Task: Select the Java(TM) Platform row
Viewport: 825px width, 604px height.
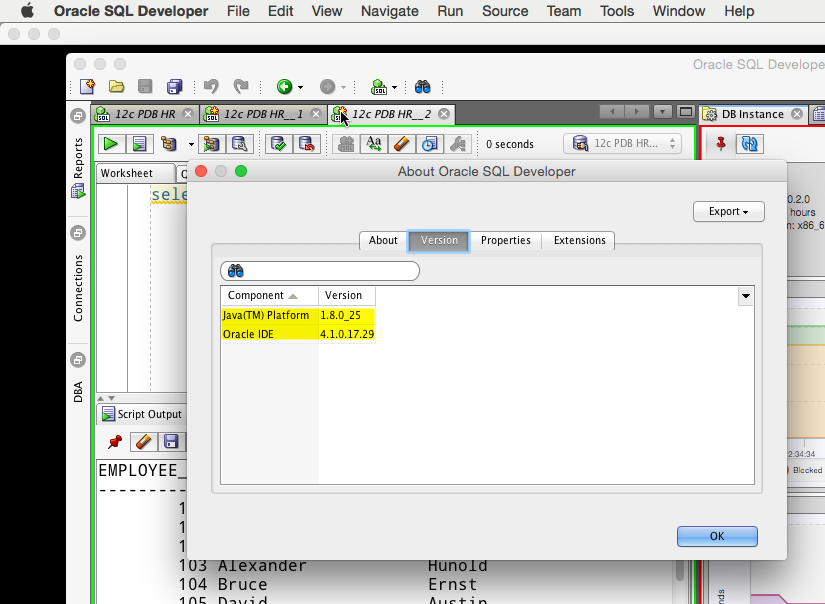Action: coord(298,315)
